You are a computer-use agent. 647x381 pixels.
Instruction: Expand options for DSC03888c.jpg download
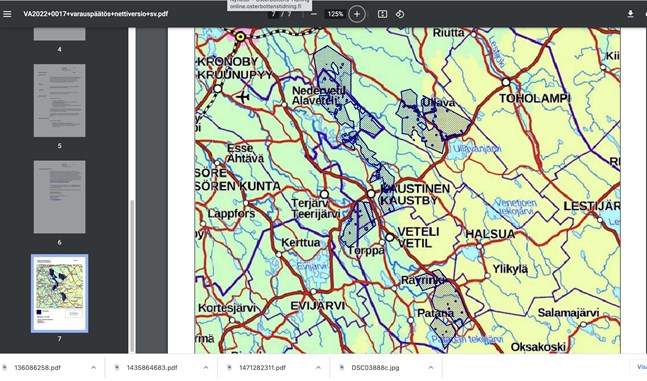point(430,367)
